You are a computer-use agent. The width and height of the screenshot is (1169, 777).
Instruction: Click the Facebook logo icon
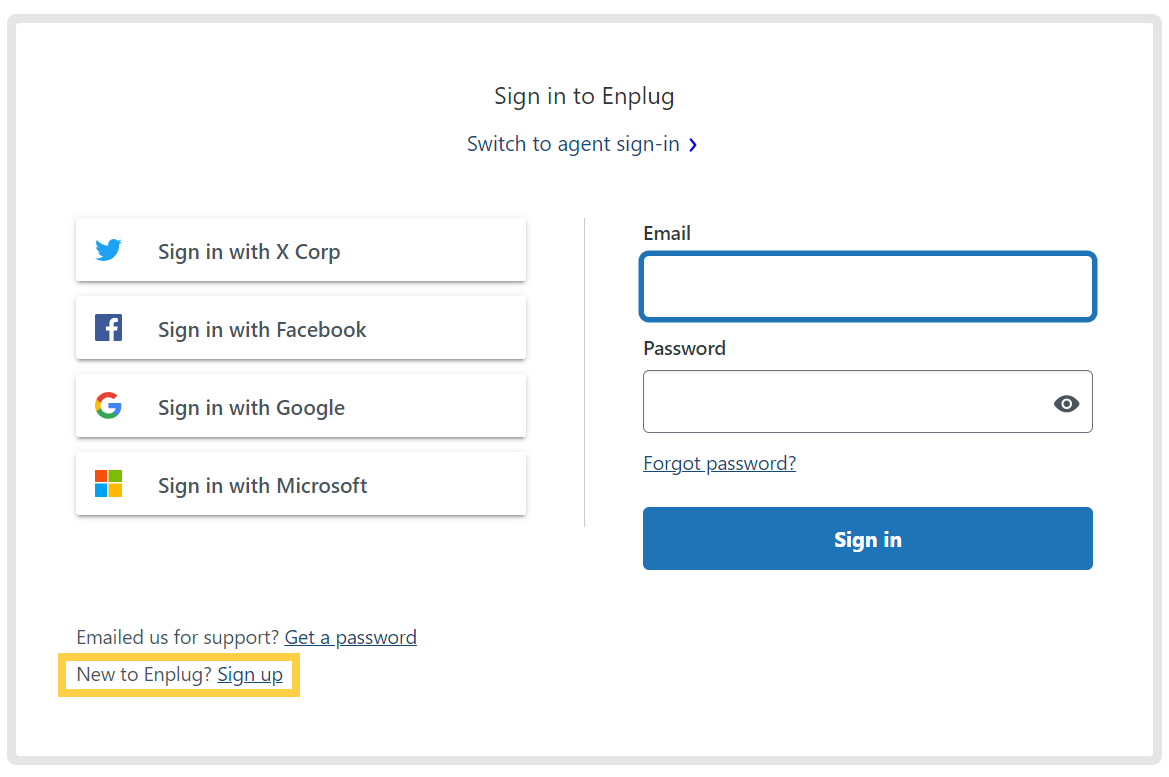click(108, 328)
